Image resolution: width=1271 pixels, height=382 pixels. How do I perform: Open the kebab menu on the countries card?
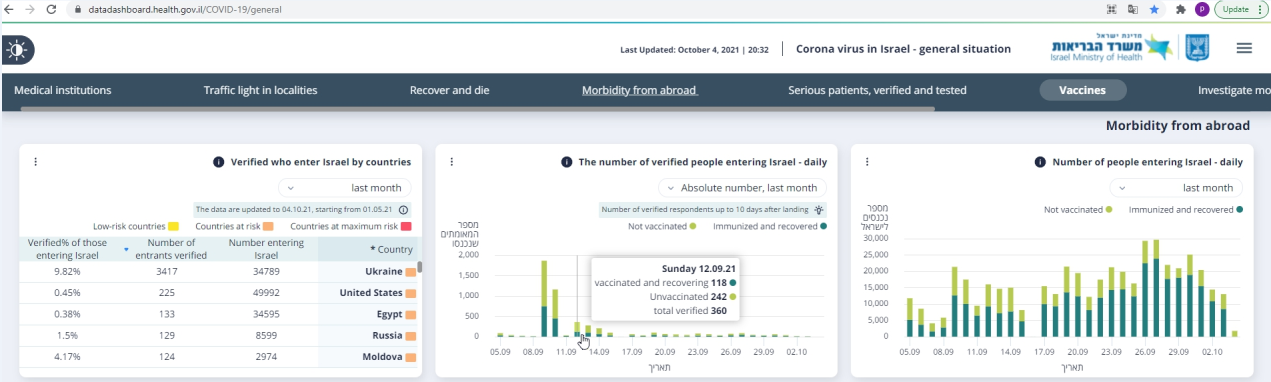click(x=35, y=161)
